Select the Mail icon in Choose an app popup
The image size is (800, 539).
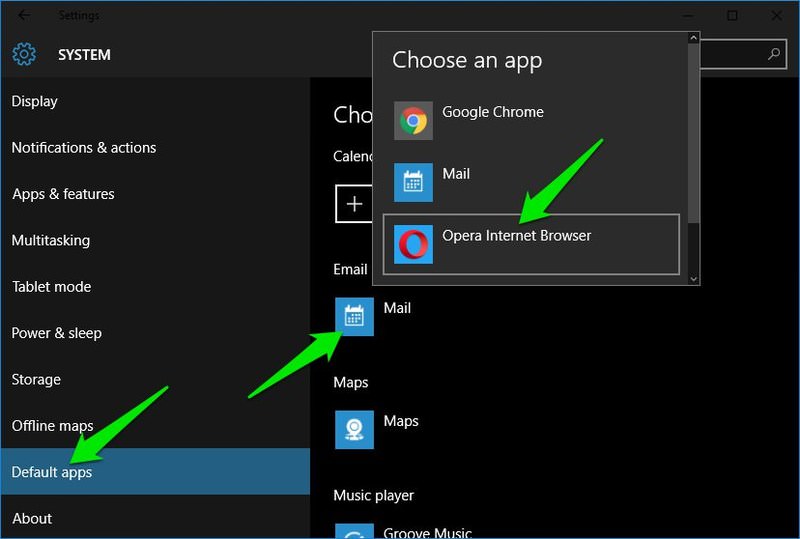point(413,182)
